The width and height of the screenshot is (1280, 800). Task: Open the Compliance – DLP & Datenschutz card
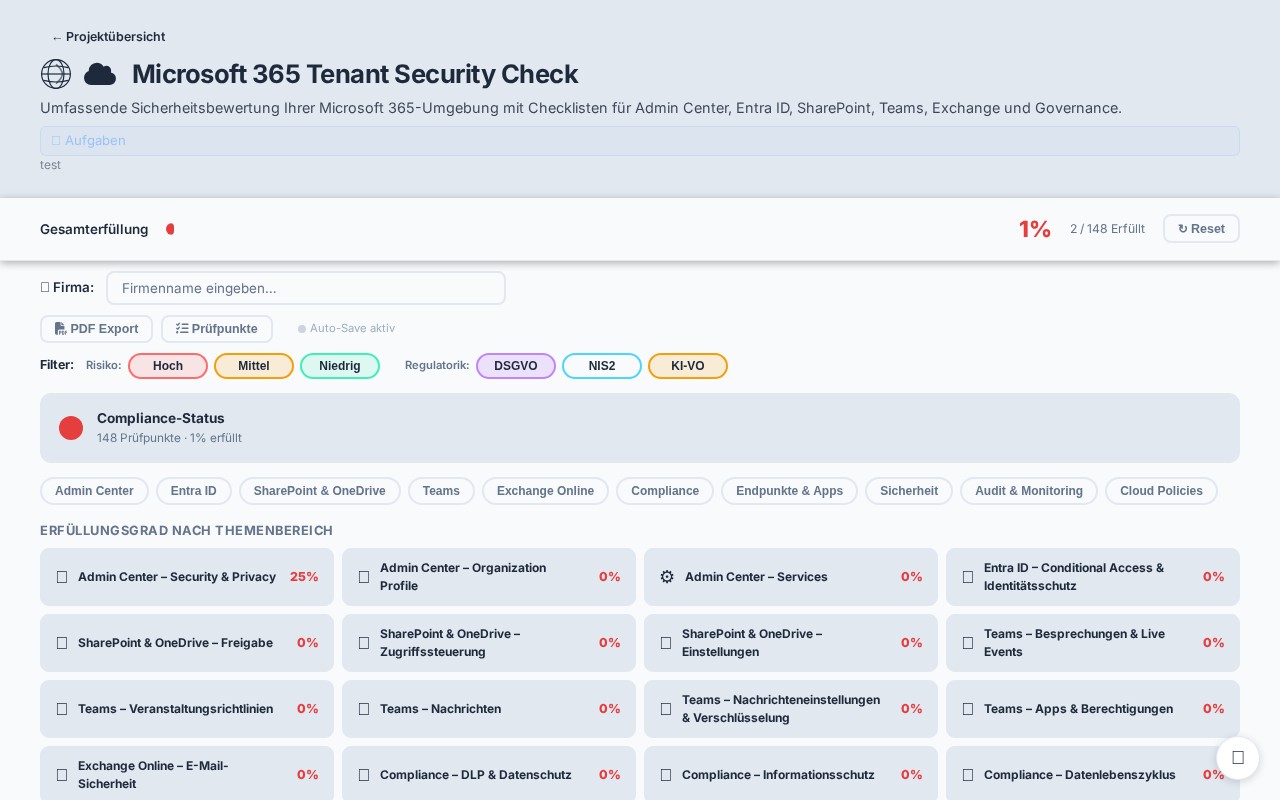point(489,775)
